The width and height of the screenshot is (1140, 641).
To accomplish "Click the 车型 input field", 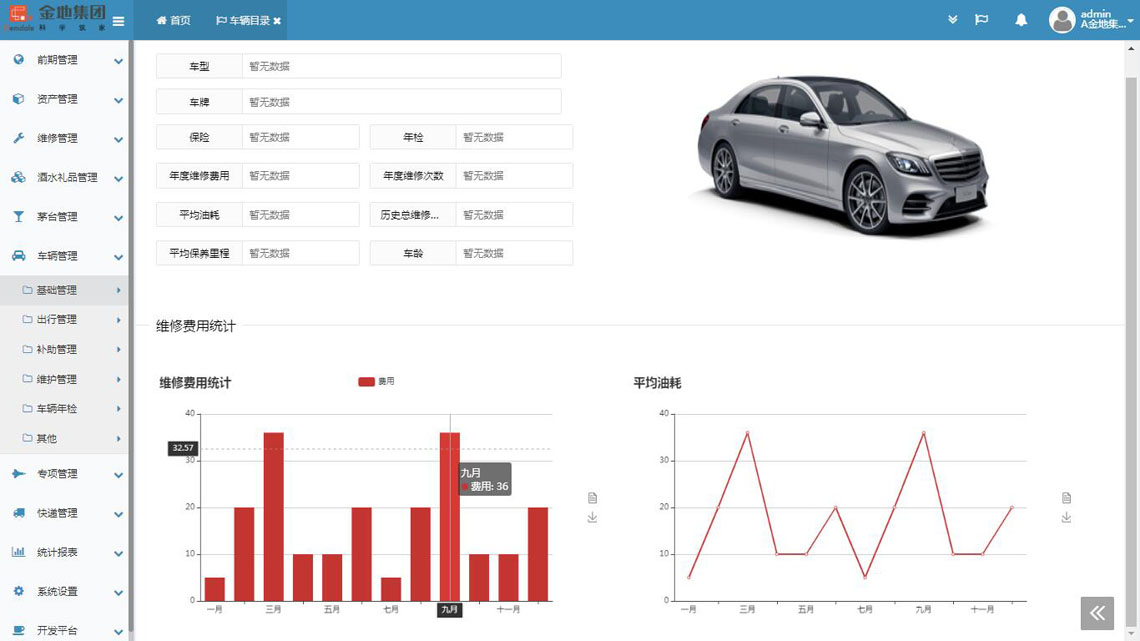I will (x=400, y=66).
